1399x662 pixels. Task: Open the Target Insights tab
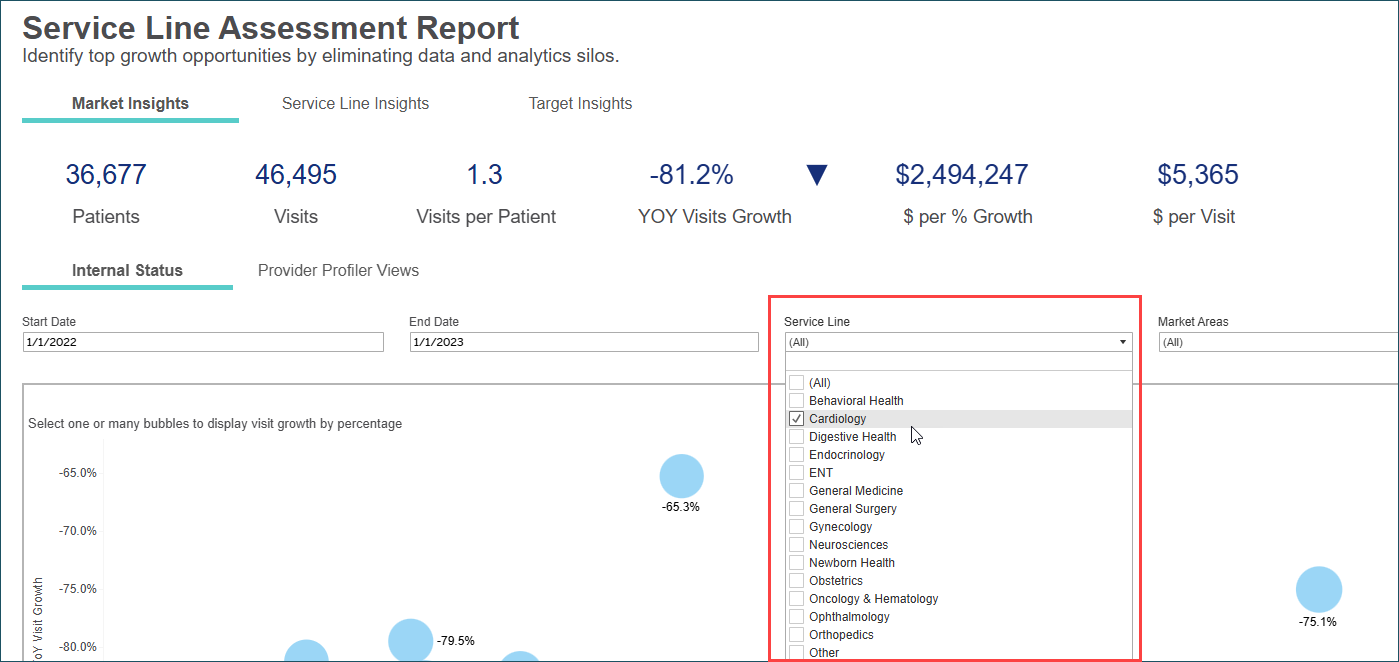point(580,104)
